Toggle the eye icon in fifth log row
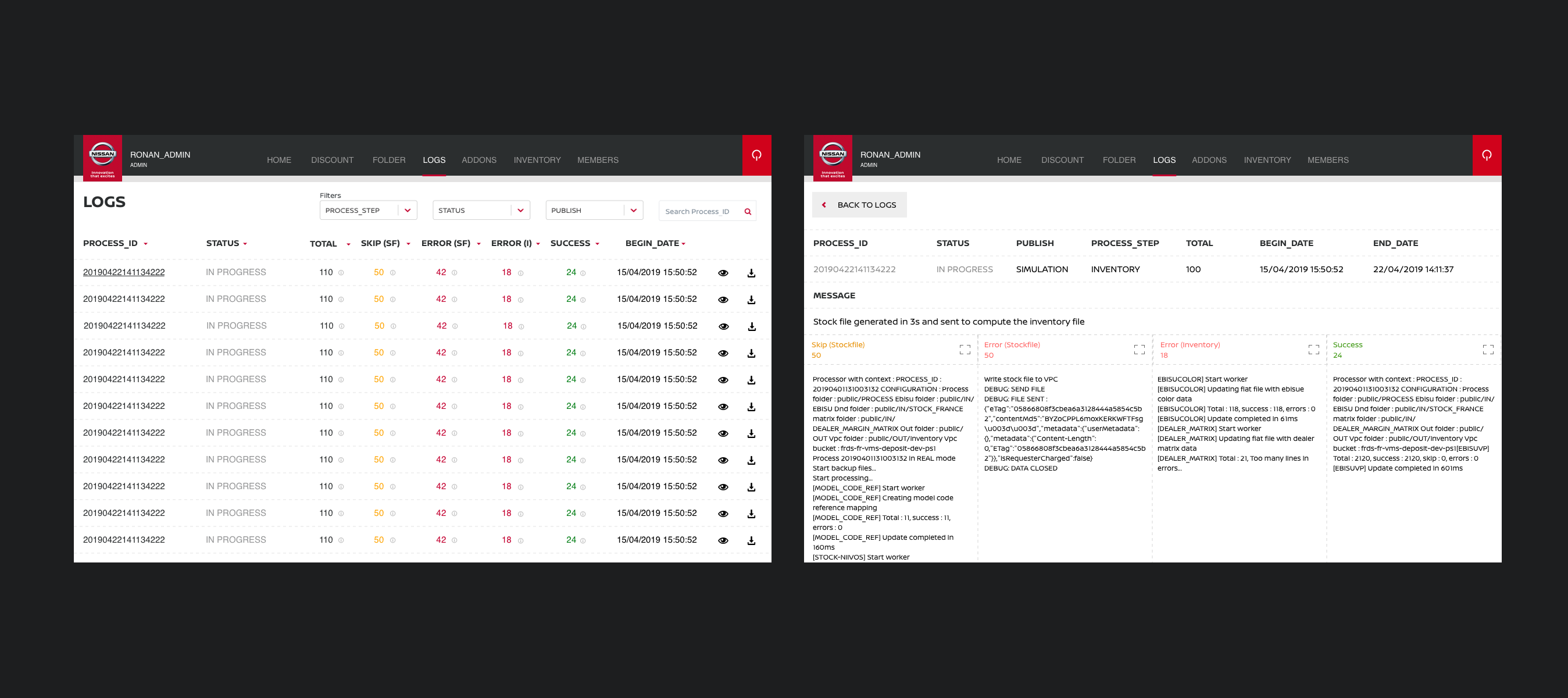1568x698 pixels. point(723,380)
